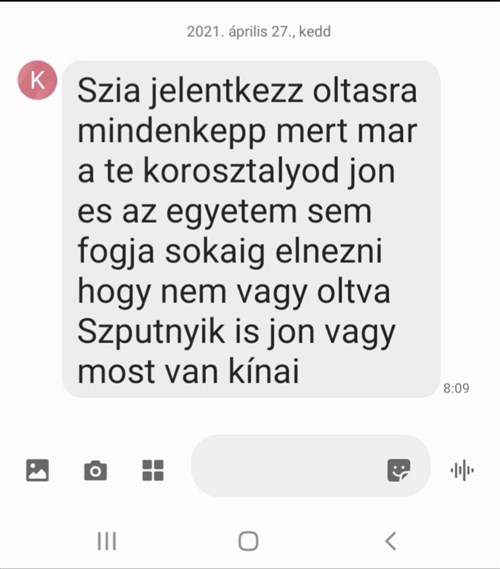
Task: Tap the word mindenkepp in the bubble
Action: [x=172, y=132]
